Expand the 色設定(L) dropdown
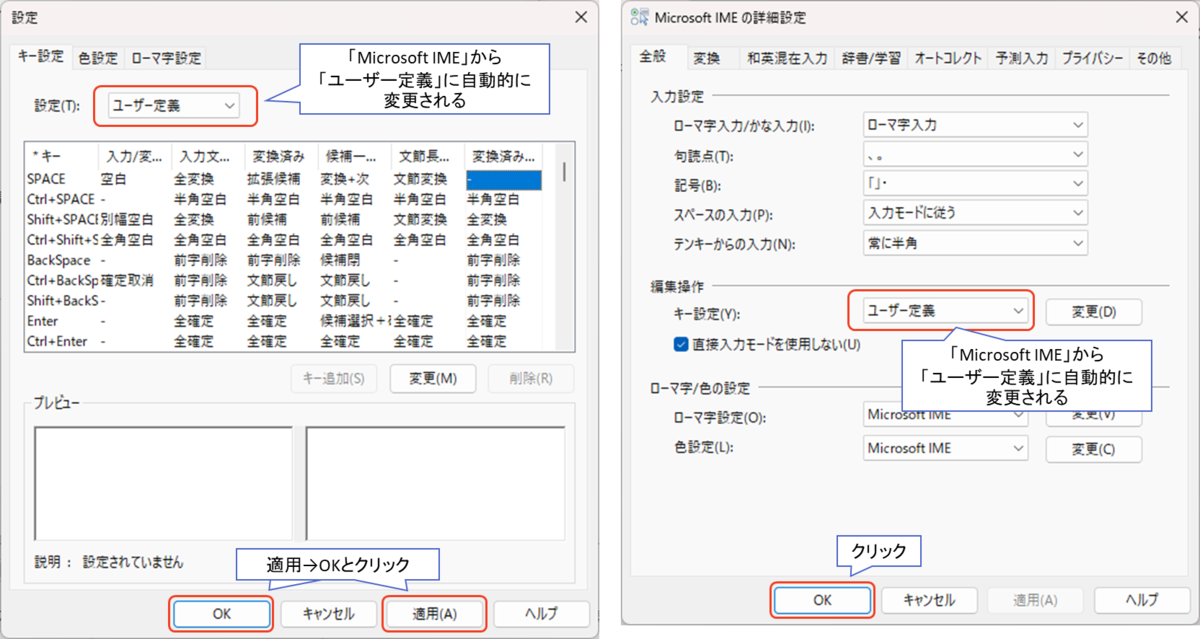The image size is (1200, 639). pyautogui.click(x=944, y=448)
